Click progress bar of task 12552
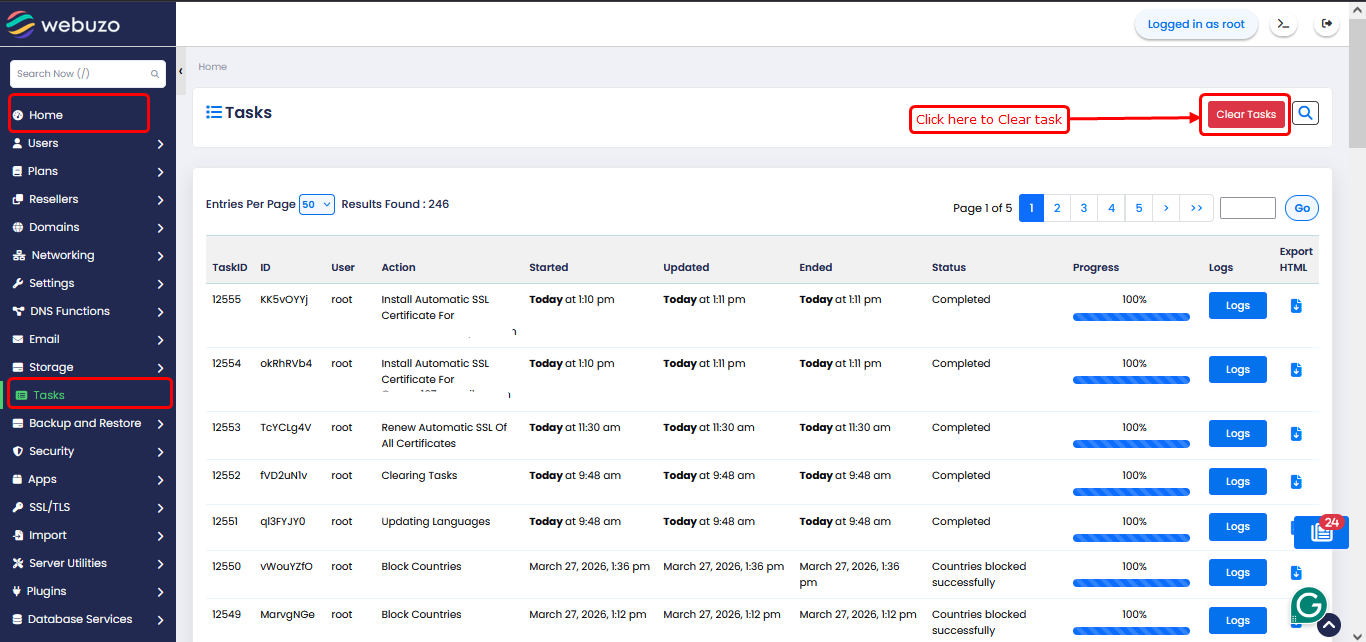Image resolution: width=1366 pixels, height=642 pixels. click(1131, 493)
